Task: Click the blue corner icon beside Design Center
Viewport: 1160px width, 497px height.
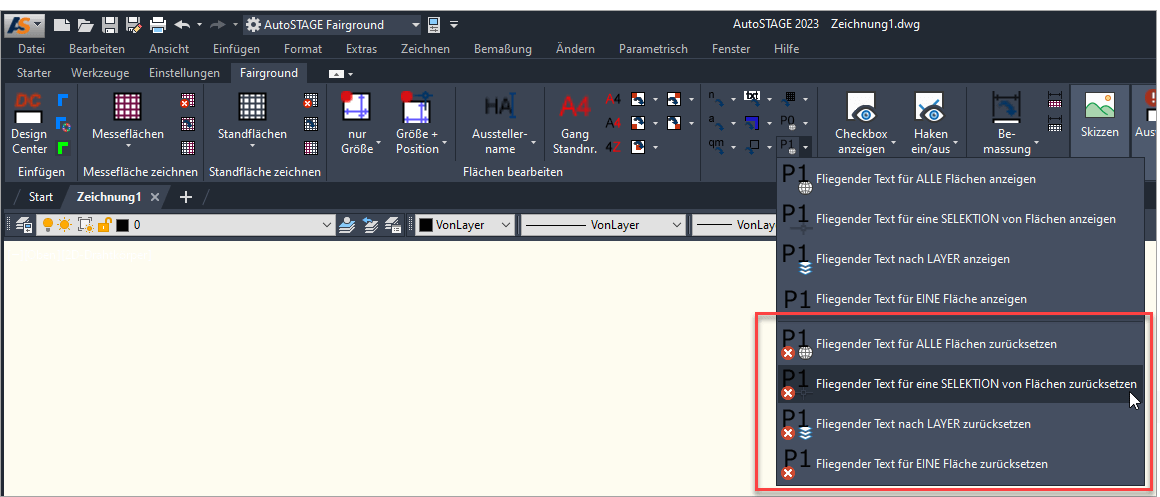Action: [64, 98]
